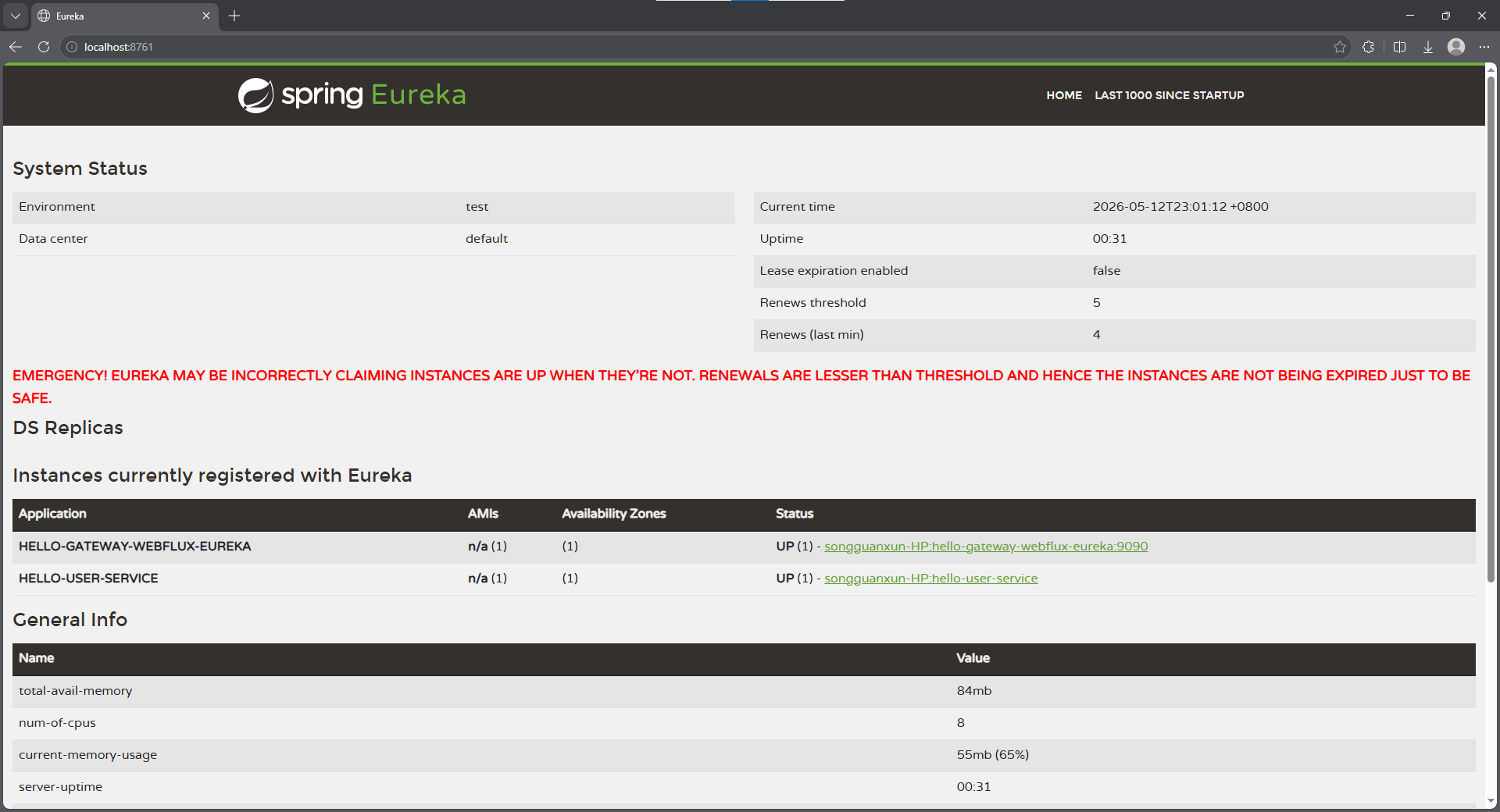This screenshot has height=812, width=1500.
Task: Click the HELLO-USER-SERVICE application name
Action: pyautogui.click(x=88, y=579)
